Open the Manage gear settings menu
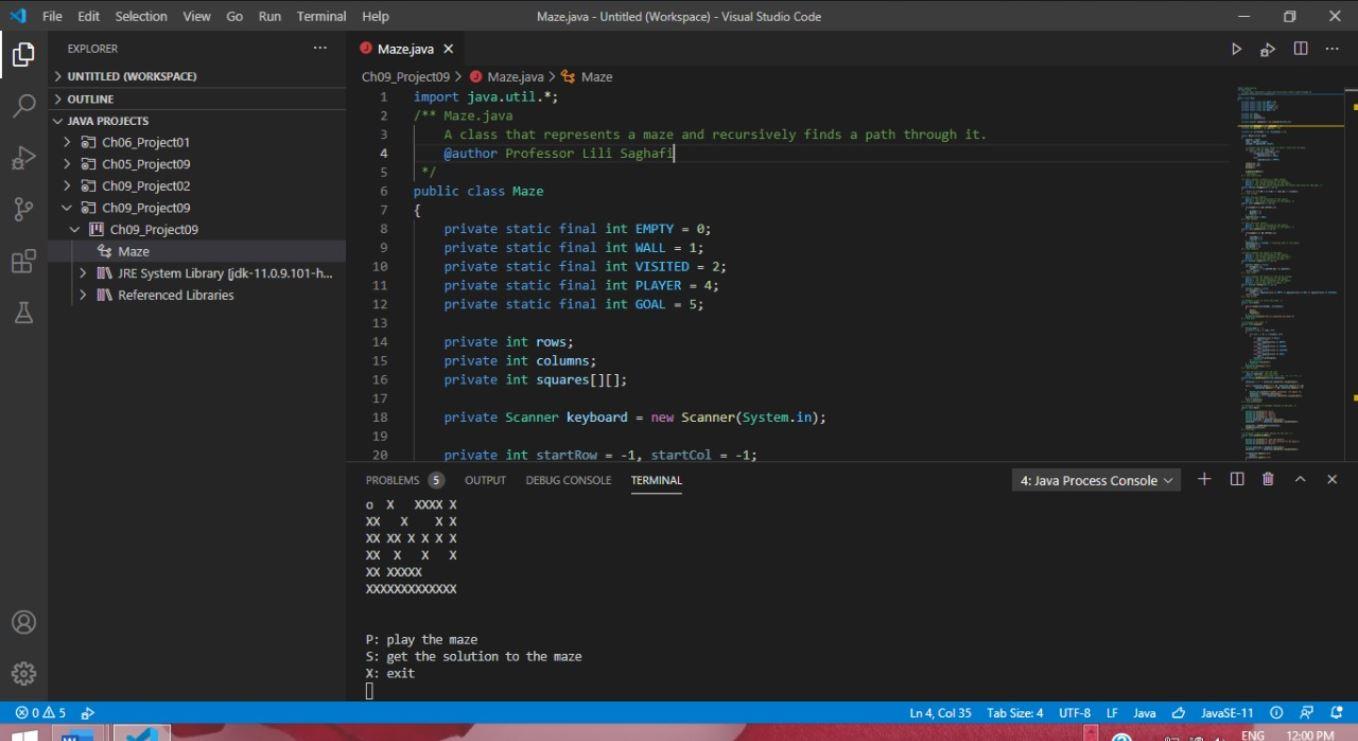1358x741 pixels. [23, 673]
